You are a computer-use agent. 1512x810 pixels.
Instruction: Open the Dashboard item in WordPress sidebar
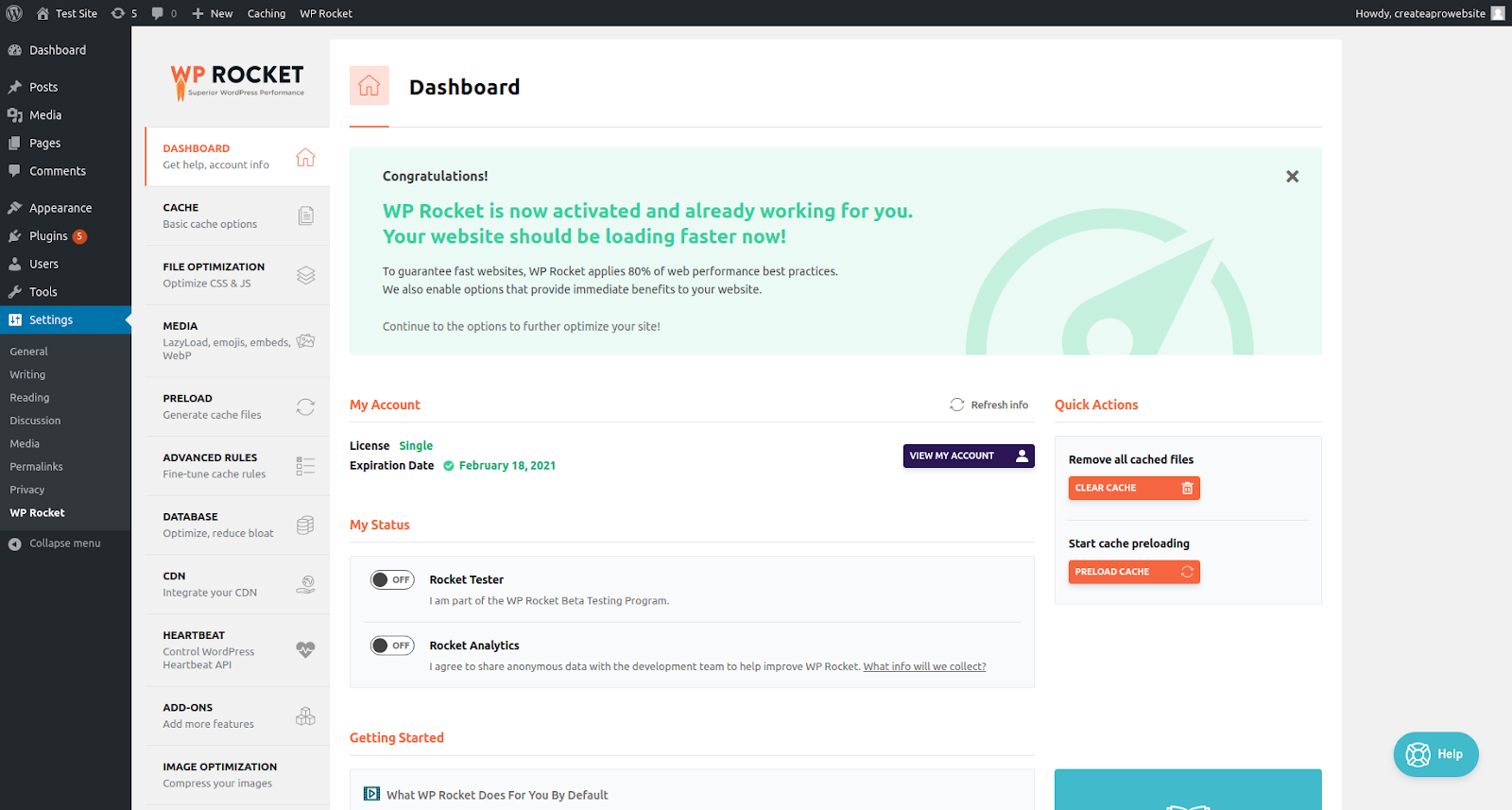[x=65, y=50]
